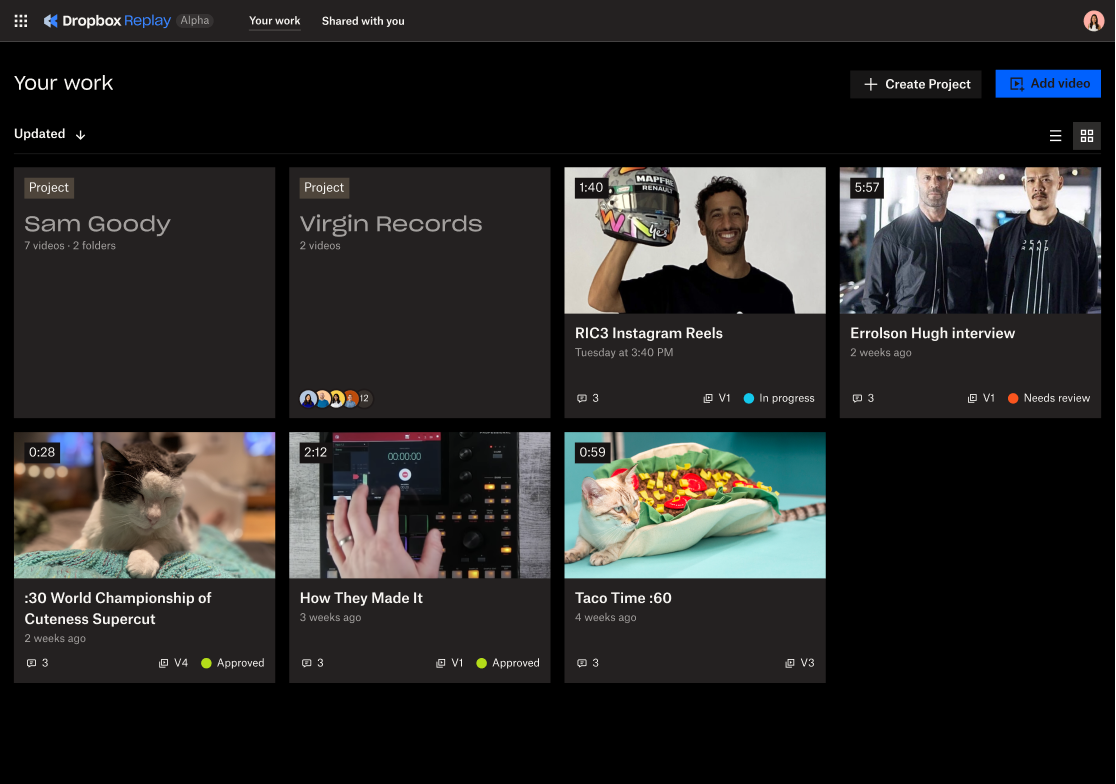View version V3 on Taco Time :60

click(799, 663)
